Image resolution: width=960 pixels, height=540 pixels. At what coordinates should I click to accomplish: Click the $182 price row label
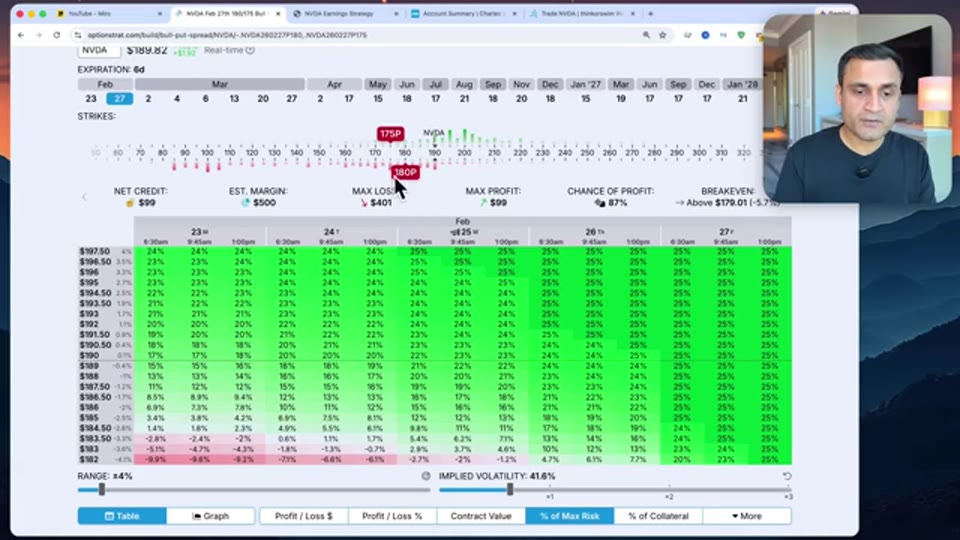tap(89, 459)
